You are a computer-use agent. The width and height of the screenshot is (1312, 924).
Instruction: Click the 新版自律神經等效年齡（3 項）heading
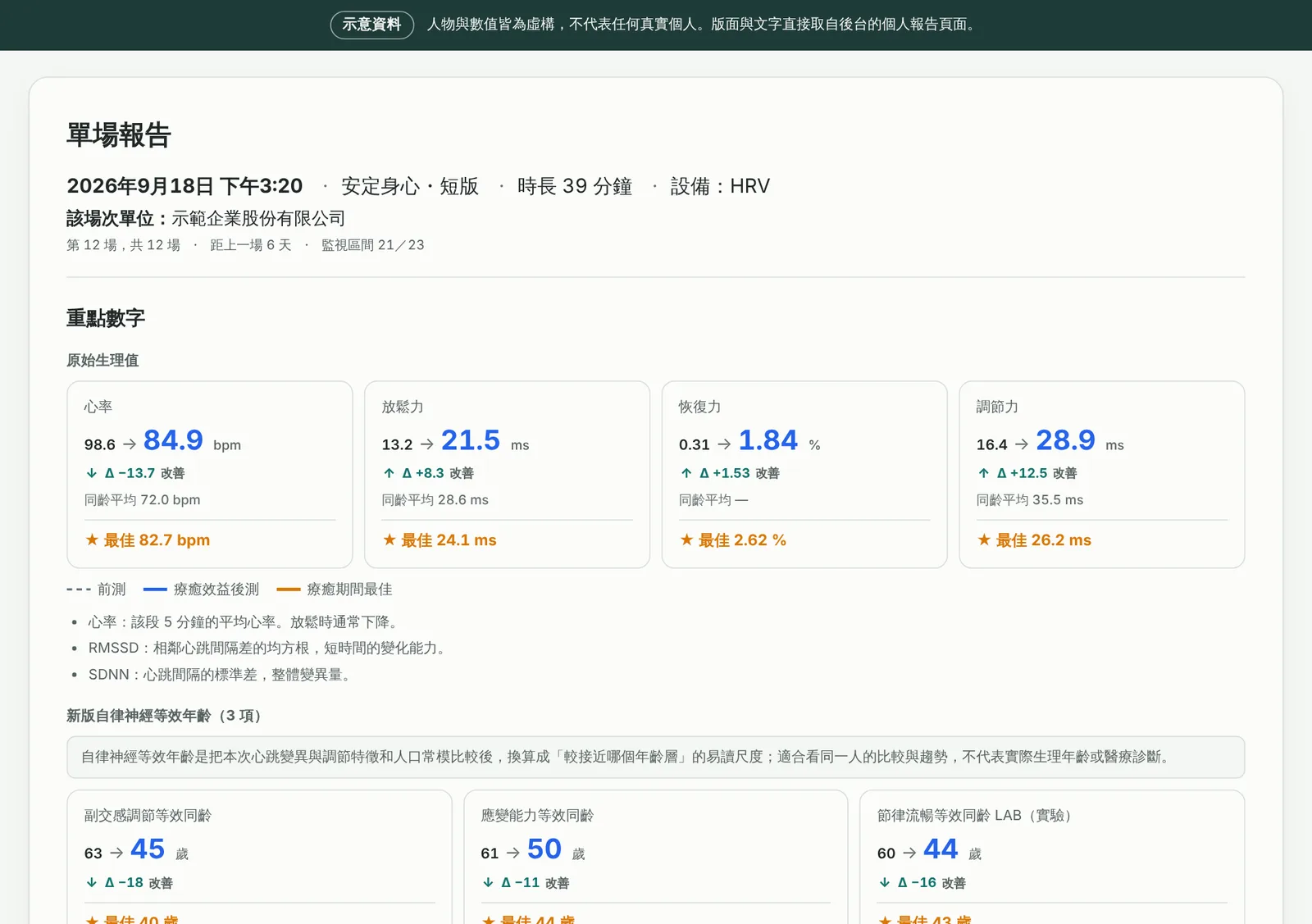pyautogui.click(x=166, y=716)
